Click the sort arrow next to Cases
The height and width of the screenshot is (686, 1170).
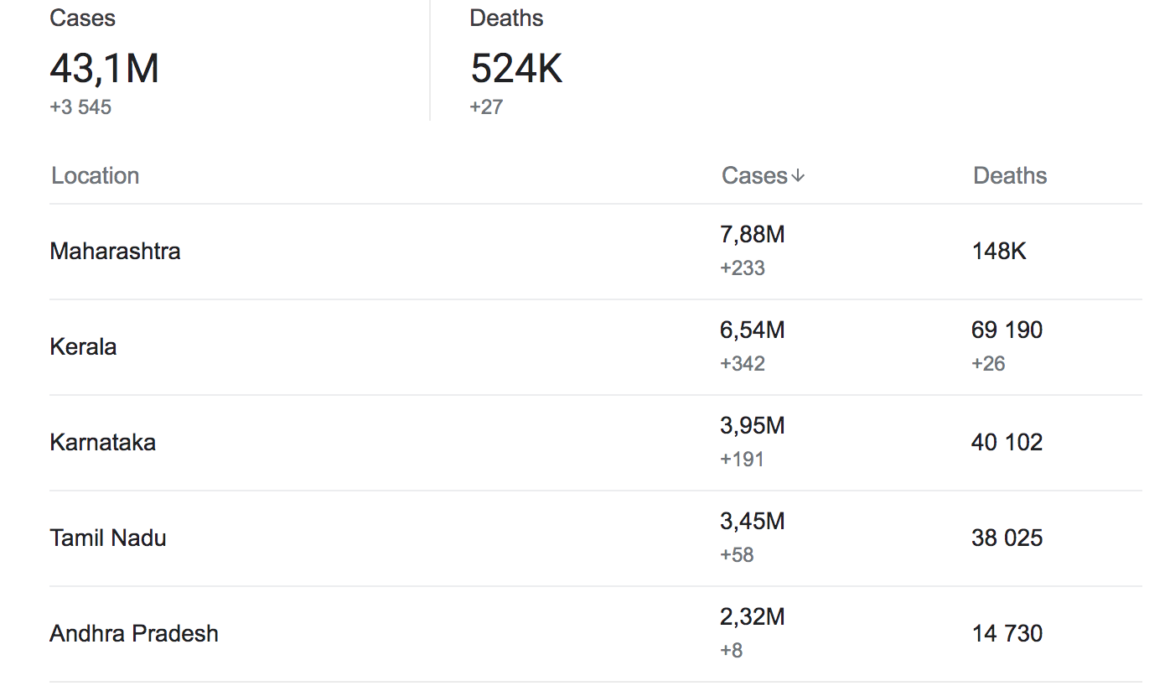[798, 177]
